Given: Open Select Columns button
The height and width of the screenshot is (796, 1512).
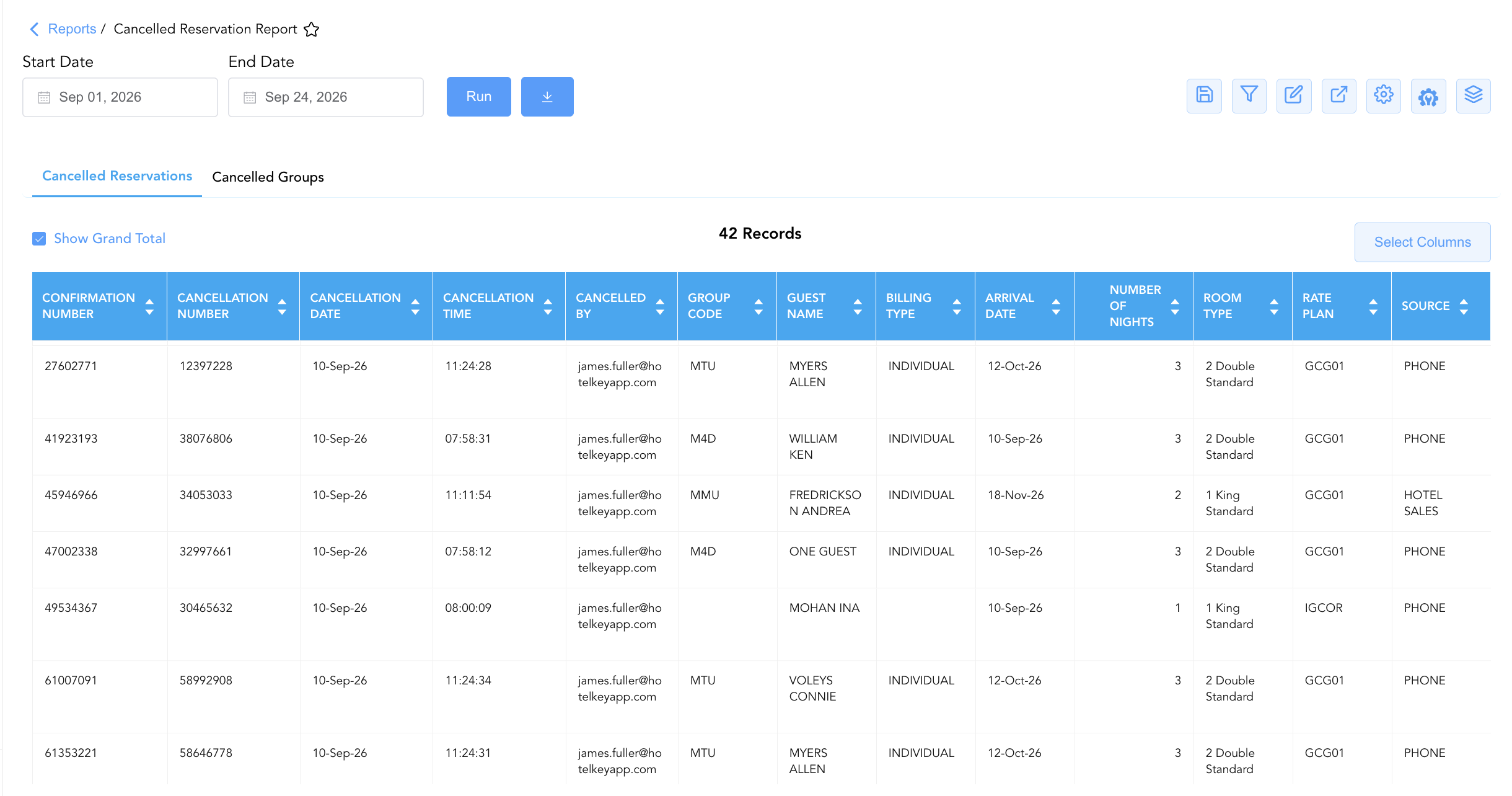Looking at the screenshot, I should click(x=1422, y=242).
